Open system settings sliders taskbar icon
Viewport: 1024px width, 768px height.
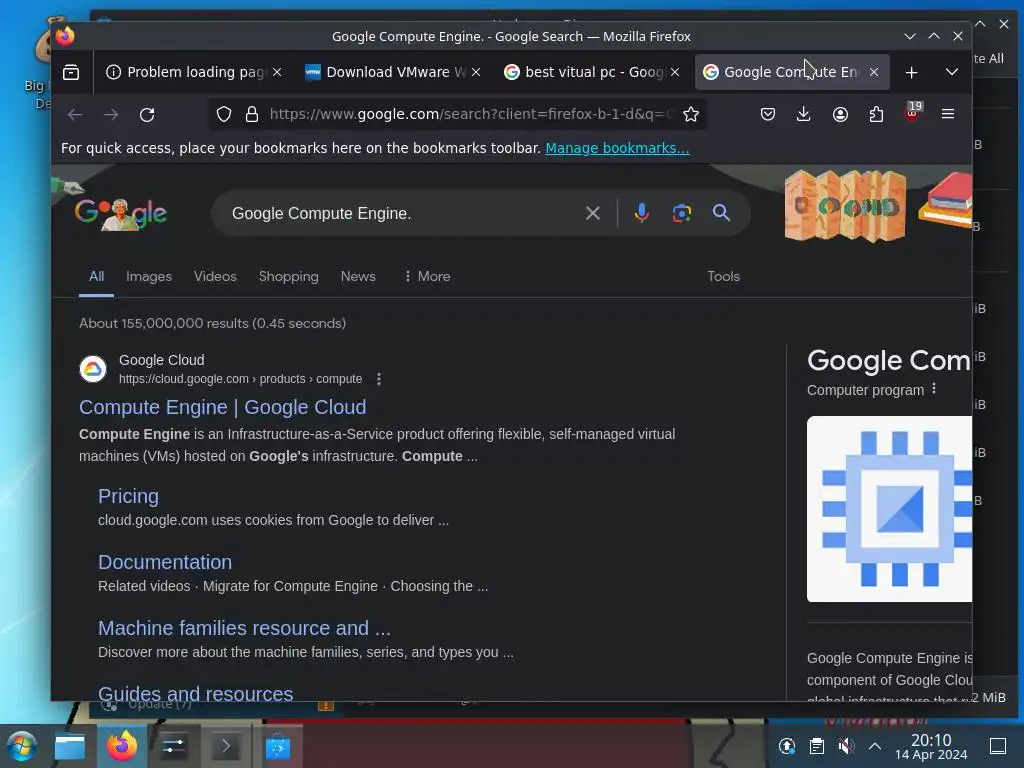coord(174,746)
